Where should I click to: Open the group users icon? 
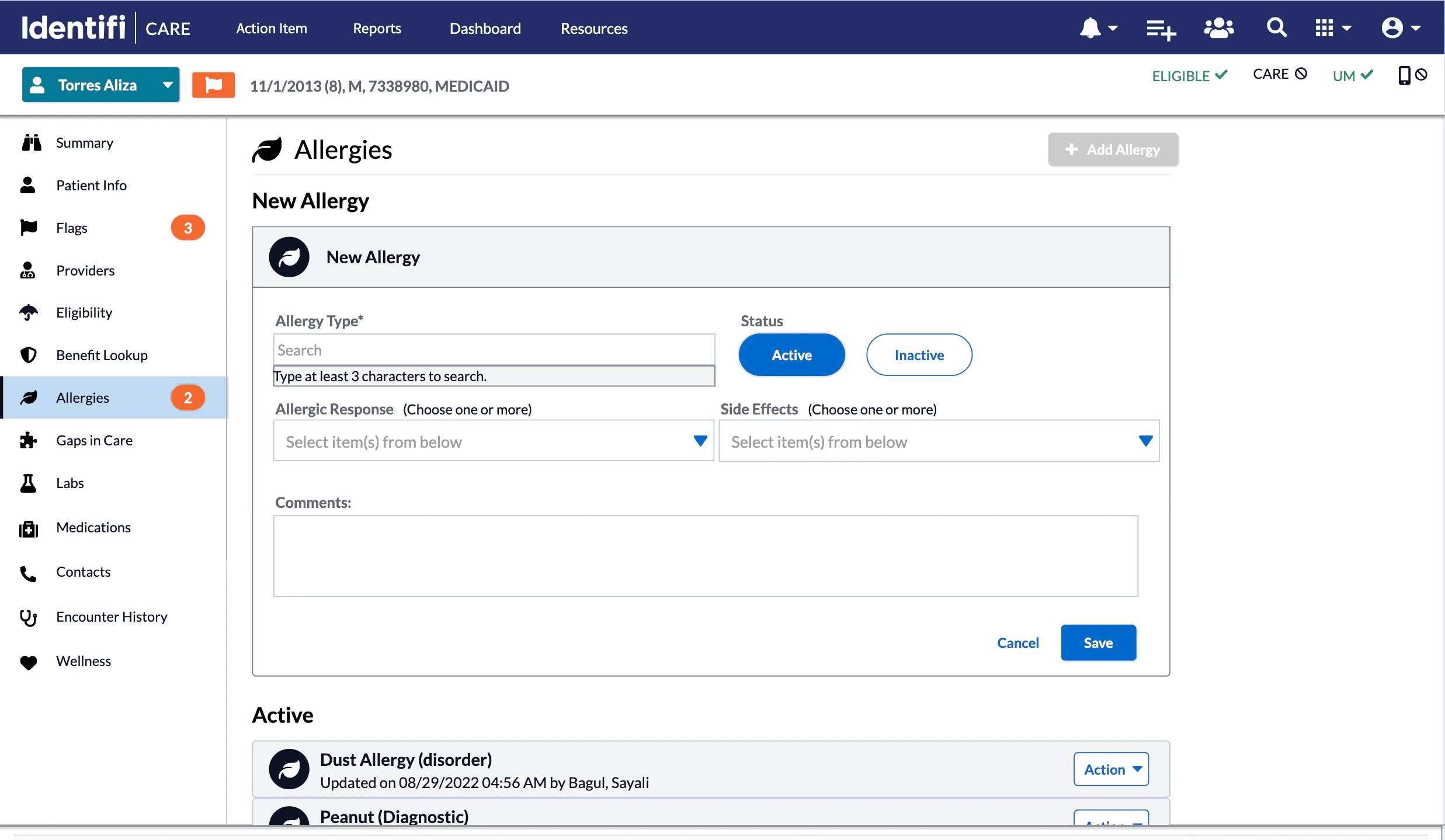pos(1219,28)
